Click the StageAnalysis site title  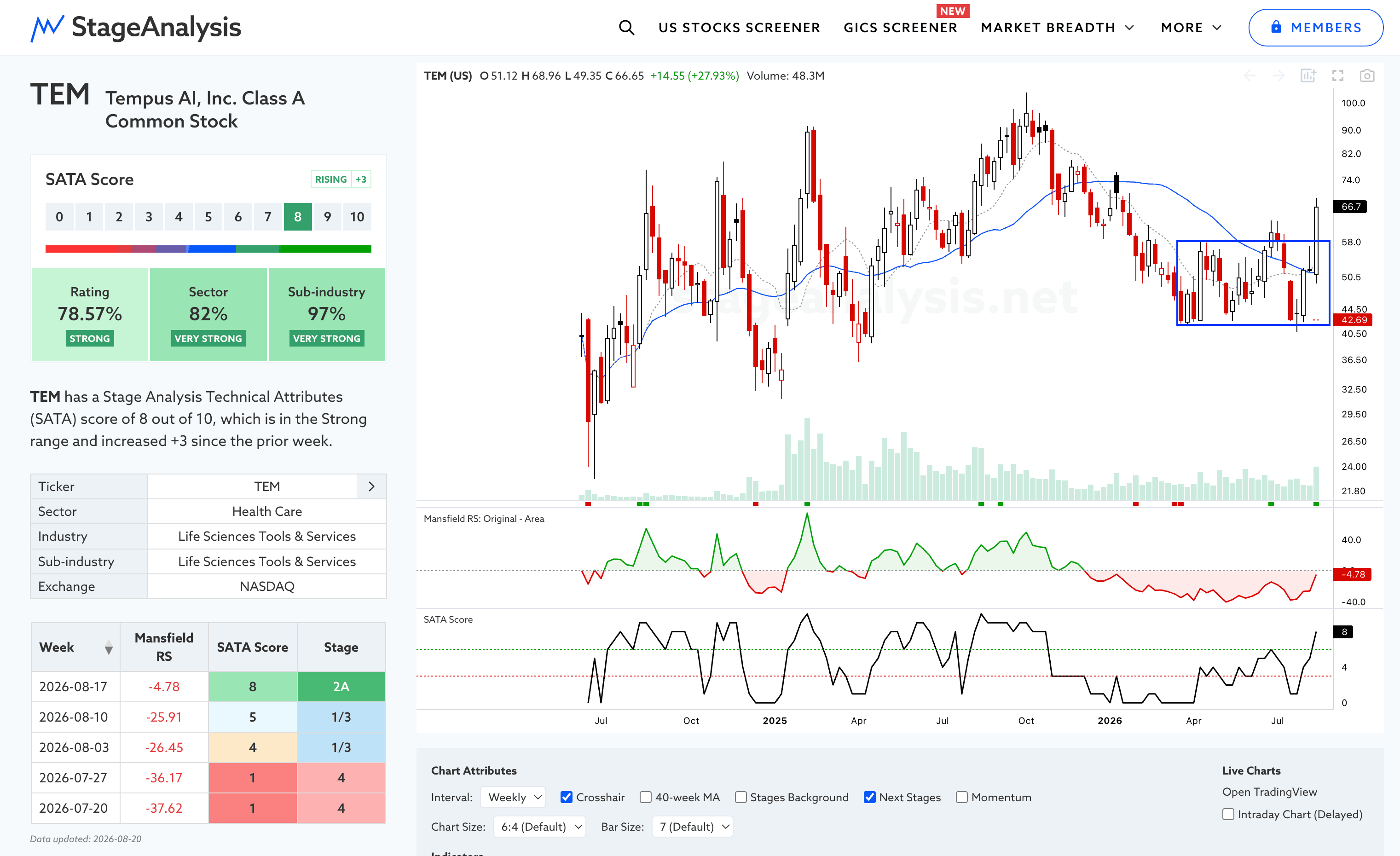coord(156,27)
